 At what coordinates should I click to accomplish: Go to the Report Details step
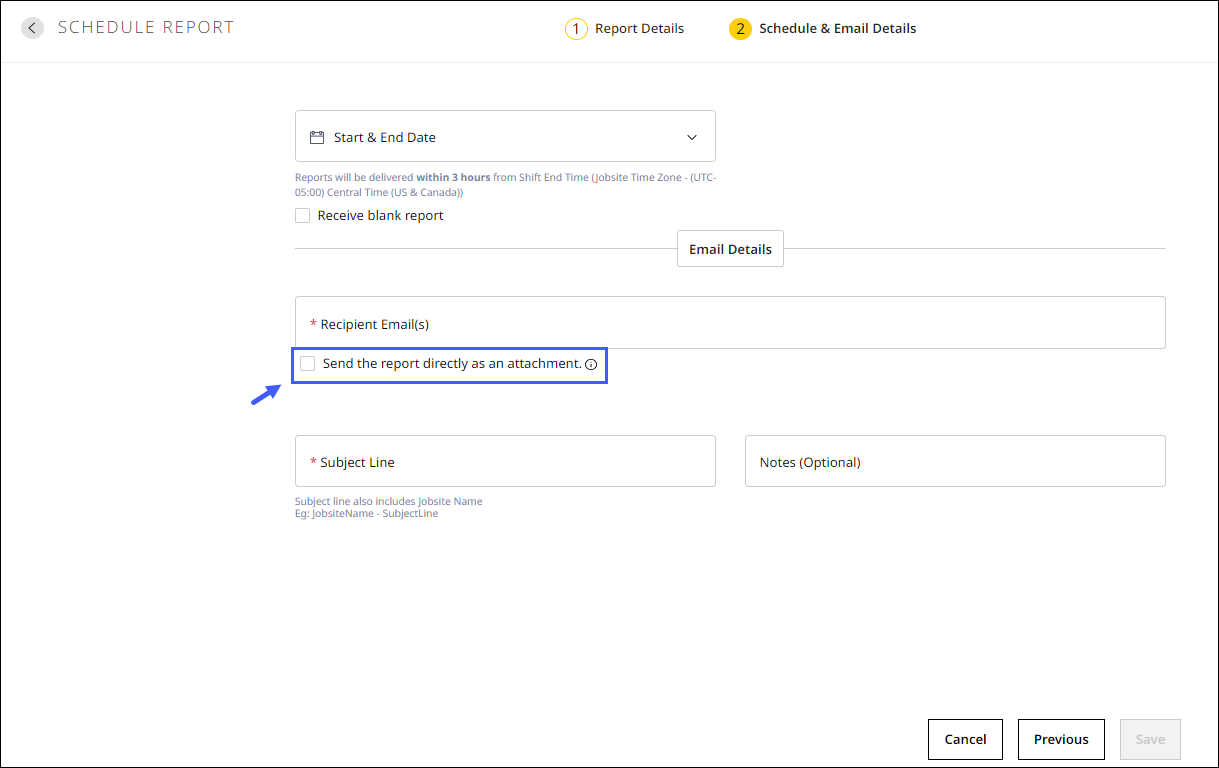[639, 29]
